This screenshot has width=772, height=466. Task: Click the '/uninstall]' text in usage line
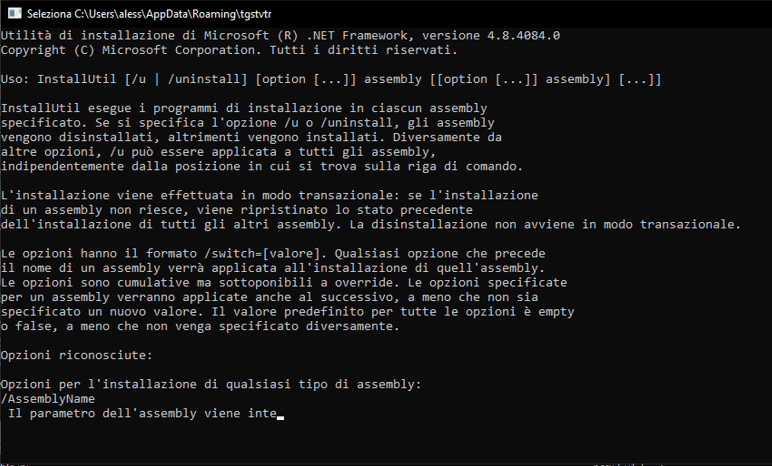tap(207, 79)
